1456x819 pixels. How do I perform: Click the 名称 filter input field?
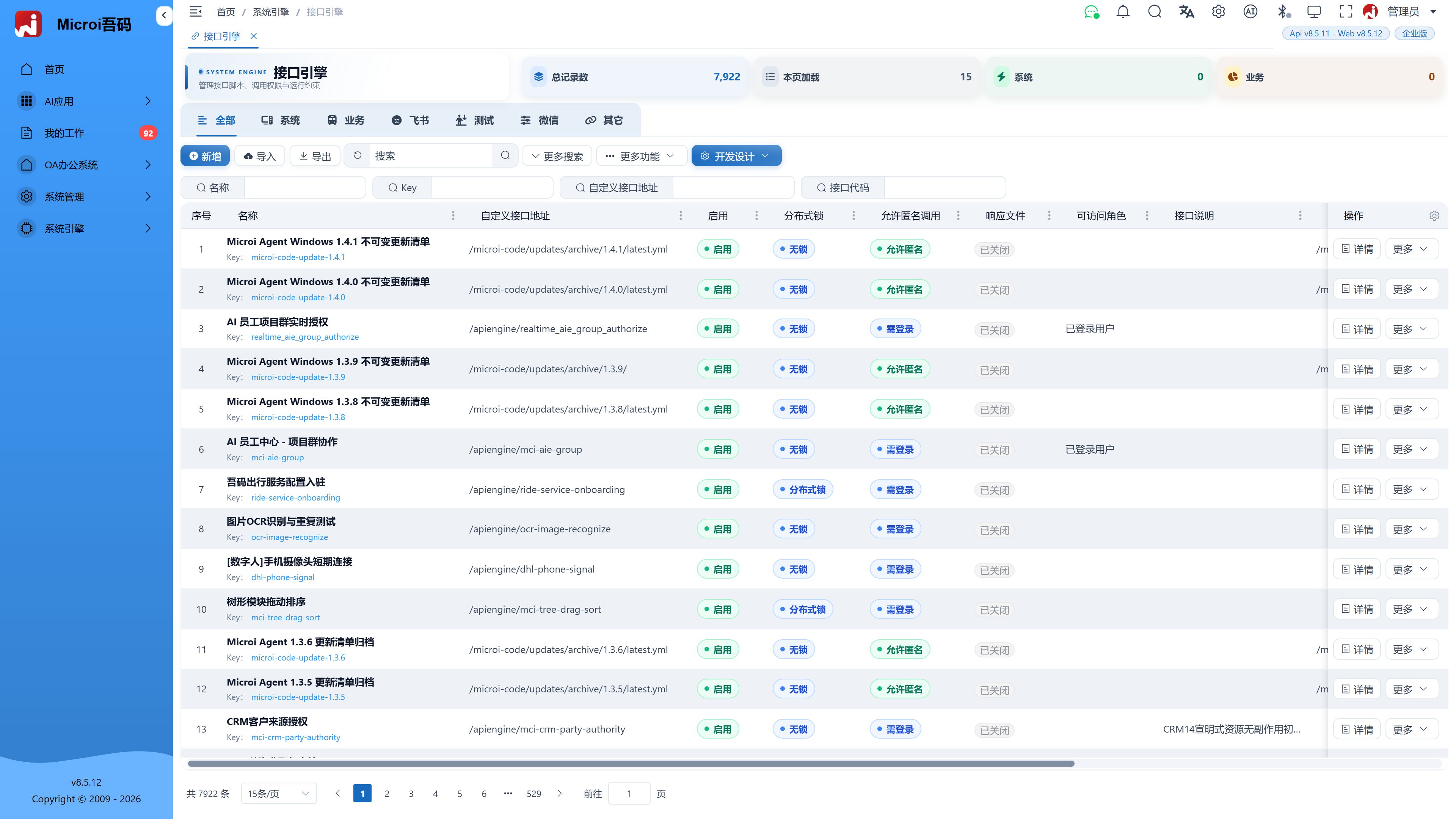click(304, 188)
